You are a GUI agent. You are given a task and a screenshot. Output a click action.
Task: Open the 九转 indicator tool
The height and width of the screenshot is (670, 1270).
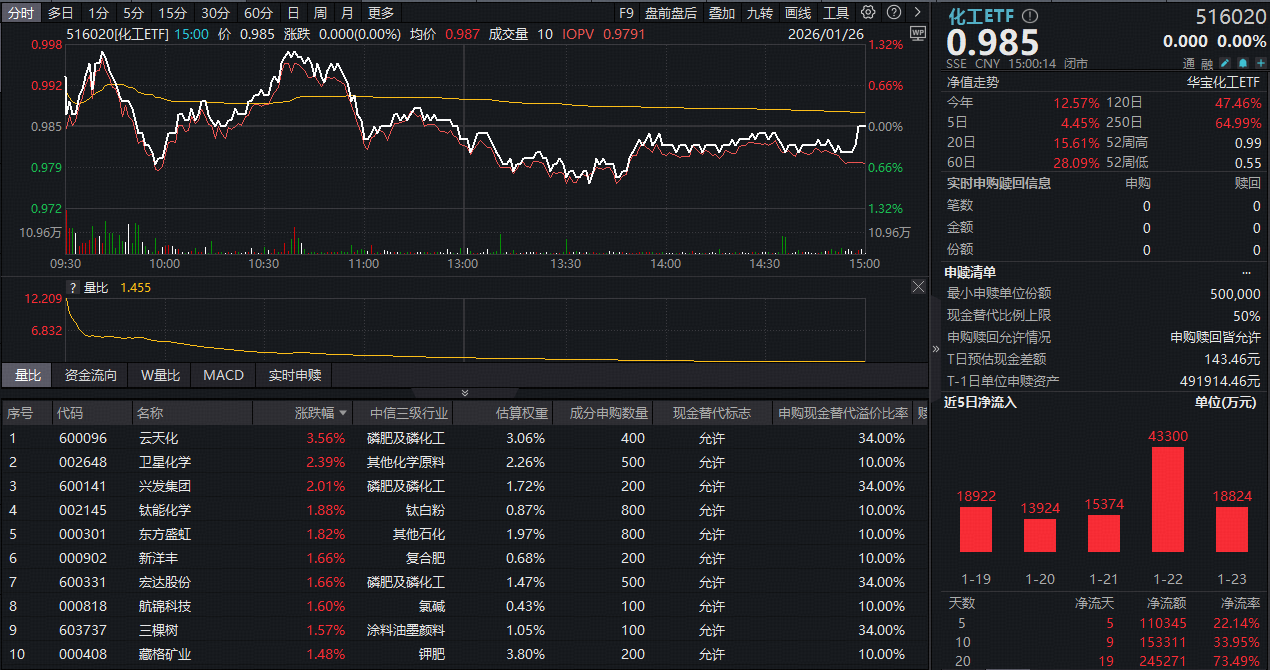click(759, 13)
